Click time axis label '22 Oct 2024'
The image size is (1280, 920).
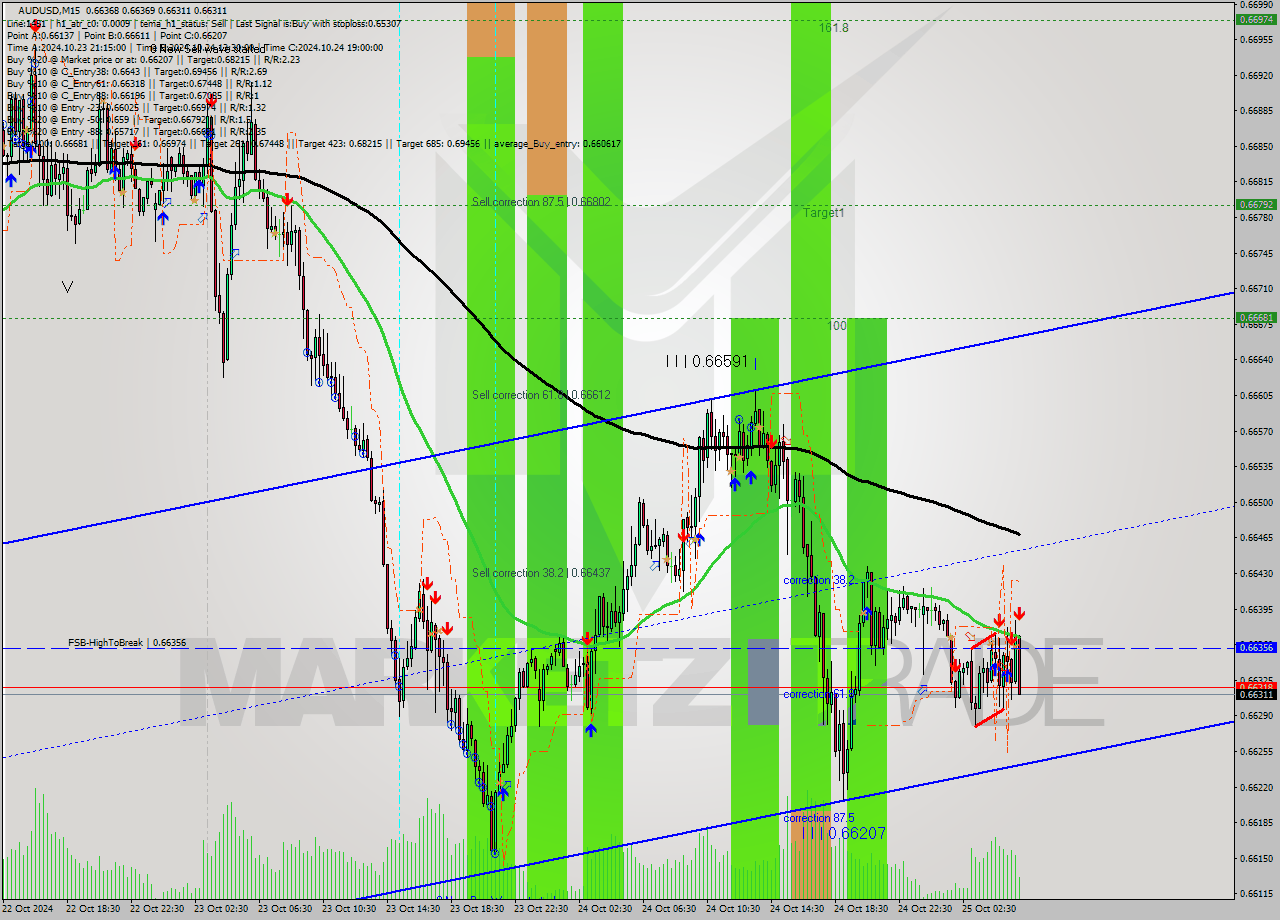28,908
